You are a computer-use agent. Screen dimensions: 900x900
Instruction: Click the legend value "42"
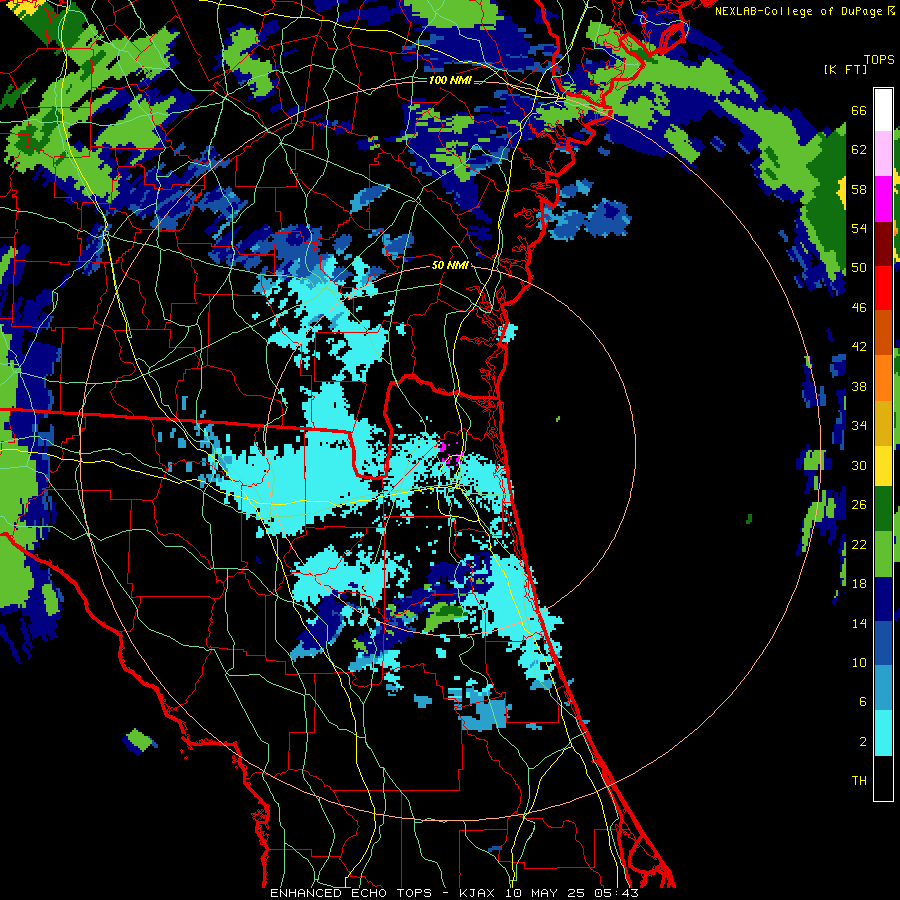point(859,347)
